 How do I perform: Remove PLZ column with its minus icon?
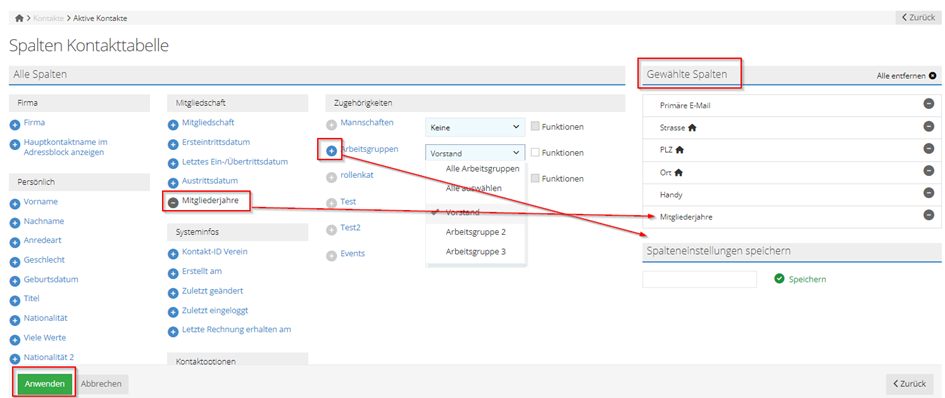(929, 148)
